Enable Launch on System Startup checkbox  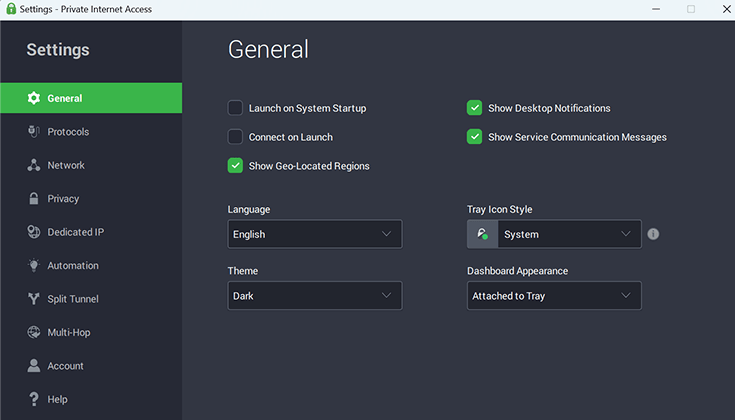(x=235, y=108)
